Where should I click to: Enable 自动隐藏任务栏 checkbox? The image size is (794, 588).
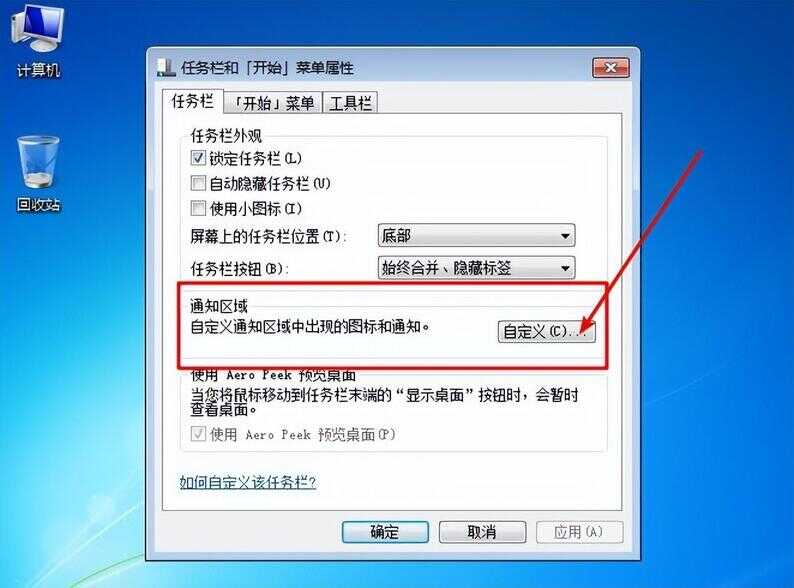[198, 183]
